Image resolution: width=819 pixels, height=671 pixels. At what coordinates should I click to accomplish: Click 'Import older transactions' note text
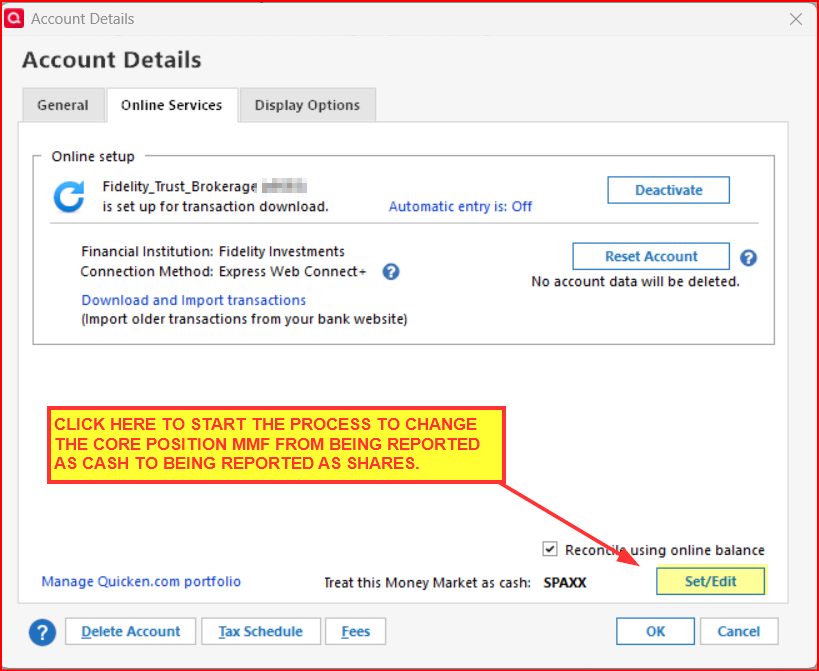pyautogui.click(x=244, y=319)
